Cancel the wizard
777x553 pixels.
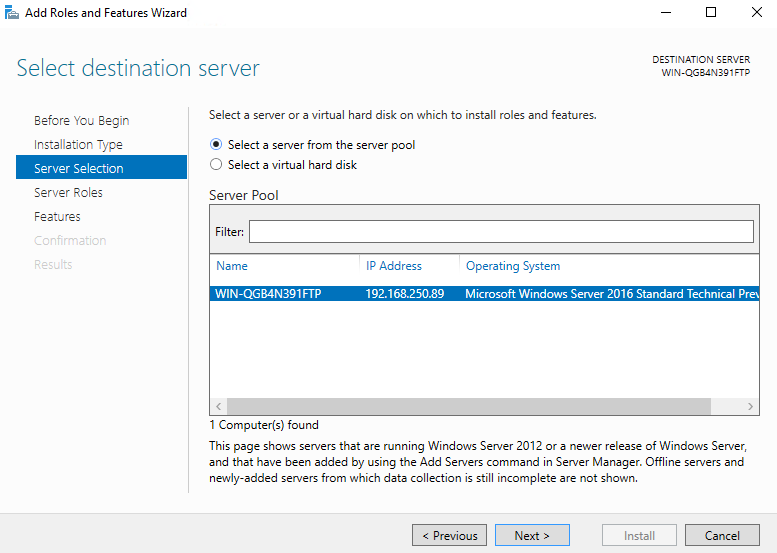(x=722, y=535)
